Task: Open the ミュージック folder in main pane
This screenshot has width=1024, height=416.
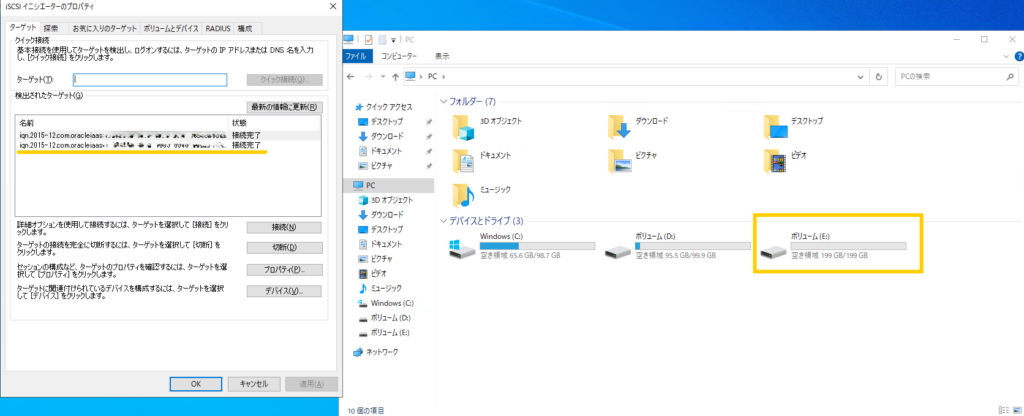Action: click(x=463, y=195)
